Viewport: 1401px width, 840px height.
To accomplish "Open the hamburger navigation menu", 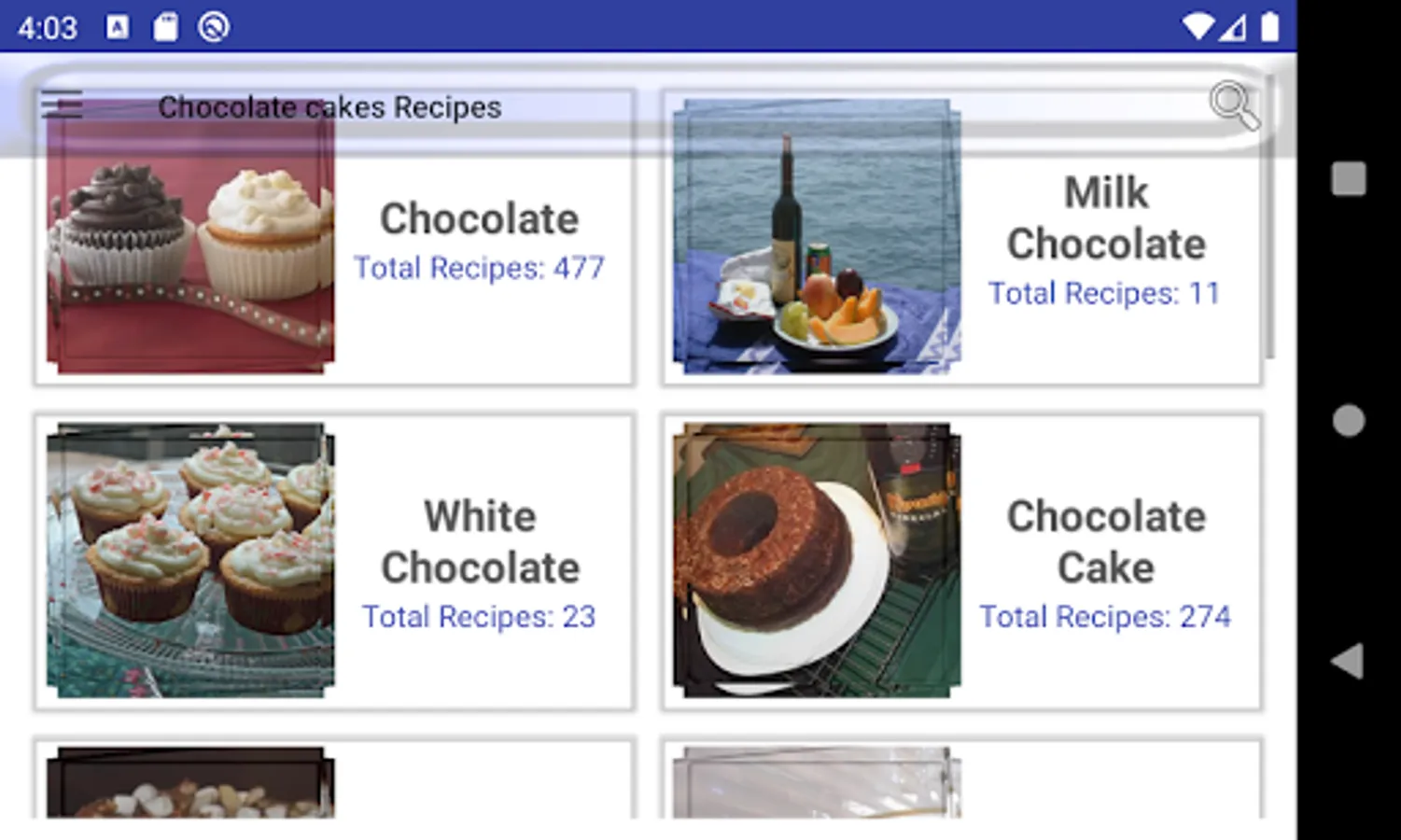I will 62,105.
